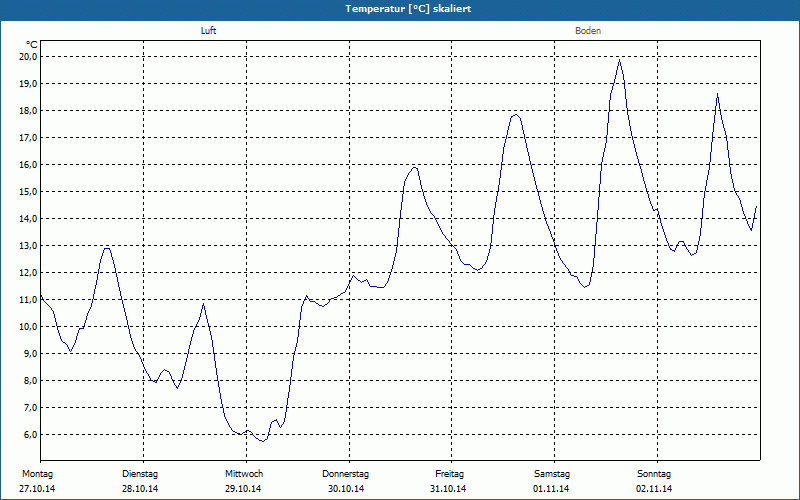This screenshot has height=500, width=800.
Task: Select the 12,0 y-axis label
Action: click(x=29, y=273)
